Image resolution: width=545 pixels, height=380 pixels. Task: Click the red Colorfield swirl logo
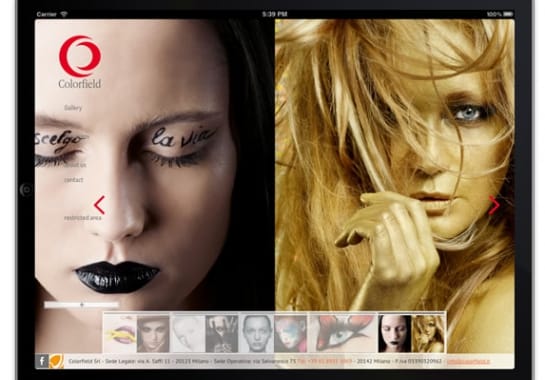pyautogui.click(x=80, y=56)
